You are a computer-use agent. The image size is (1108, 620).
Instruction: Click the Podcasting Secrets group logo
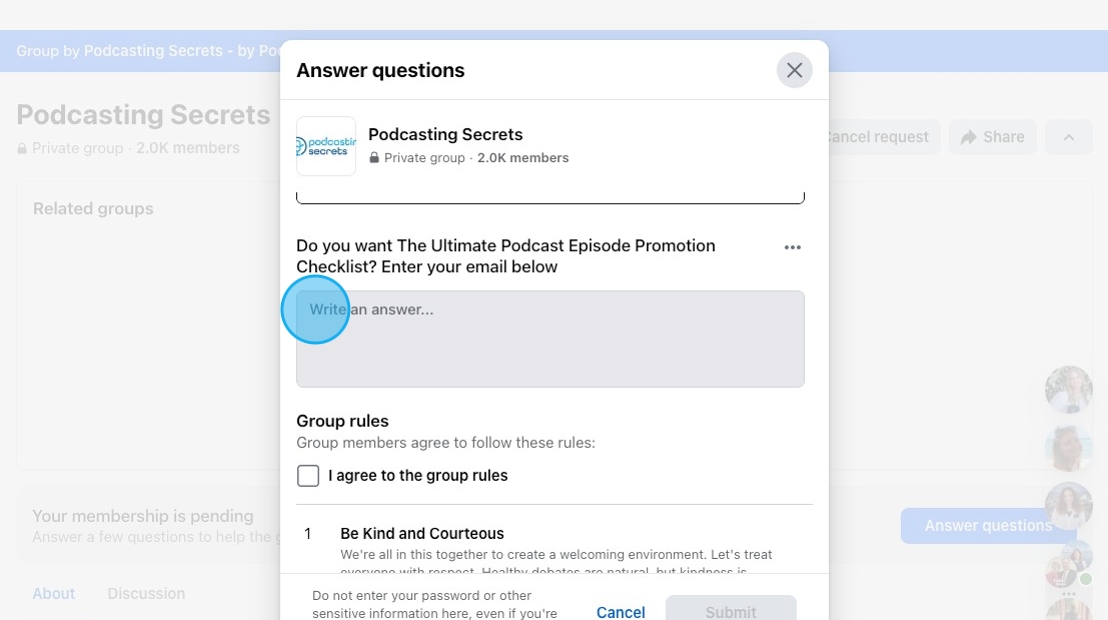pos(326,146)
